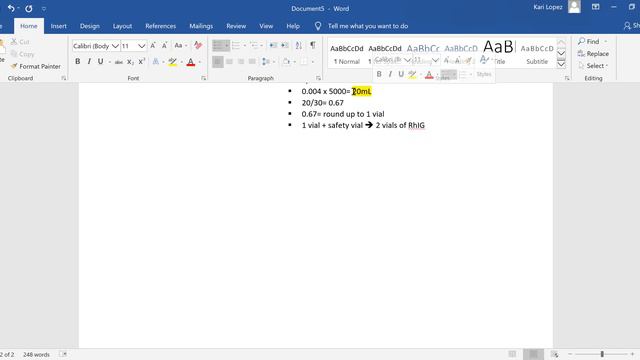Viewport: 640px width, 360px height.
Task: Open the Mailings ribbon tab
Action: point(201,26)
